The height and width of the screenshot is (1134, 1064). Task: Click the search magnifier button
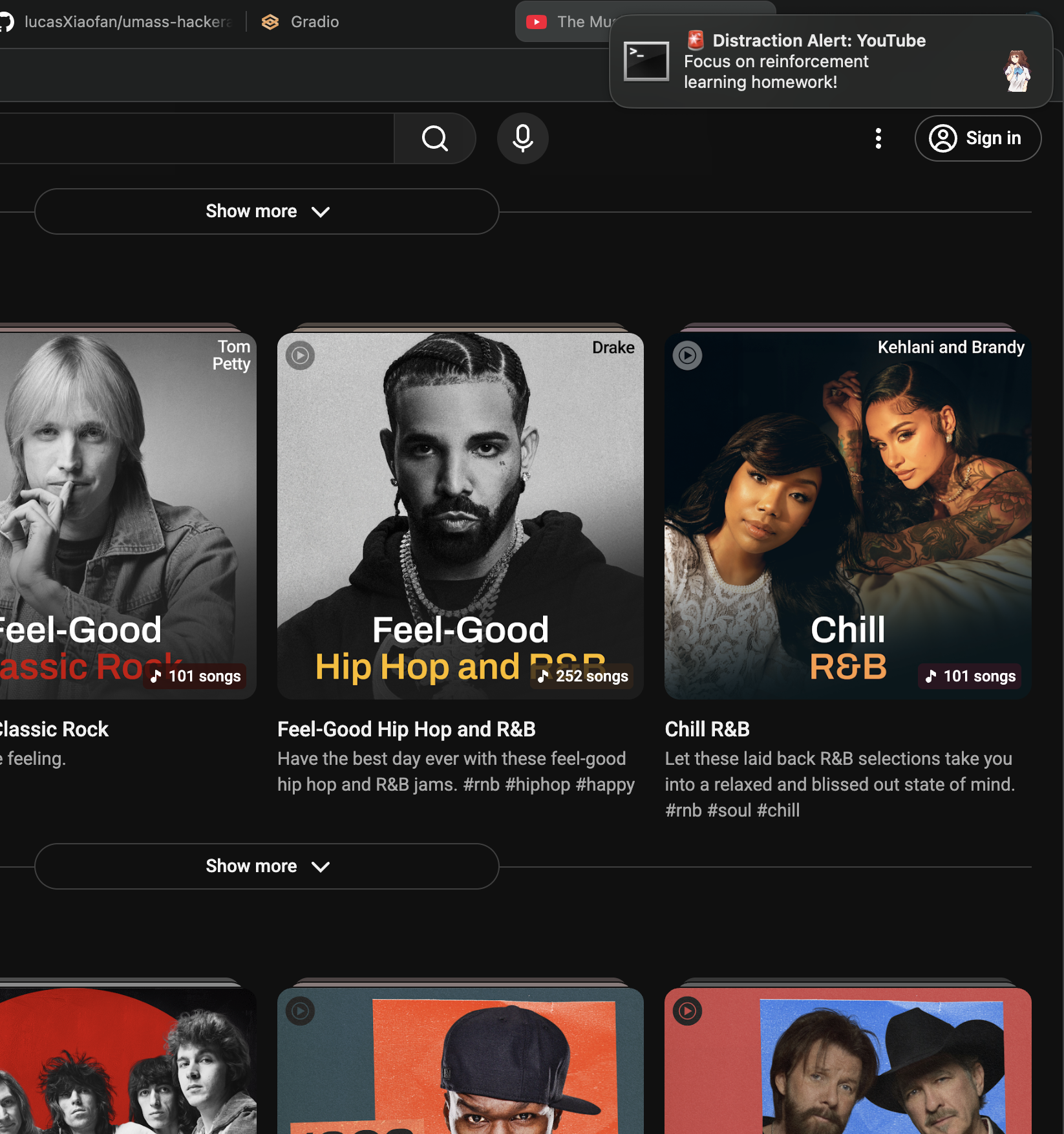(434, 138)
